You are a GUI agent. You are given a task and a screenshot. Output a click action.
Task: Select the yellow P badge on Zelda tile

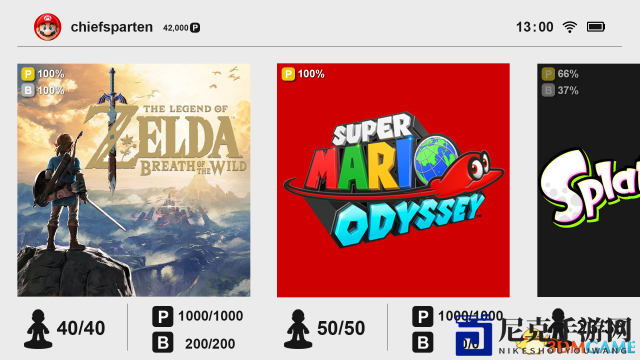tap(28, 74)
